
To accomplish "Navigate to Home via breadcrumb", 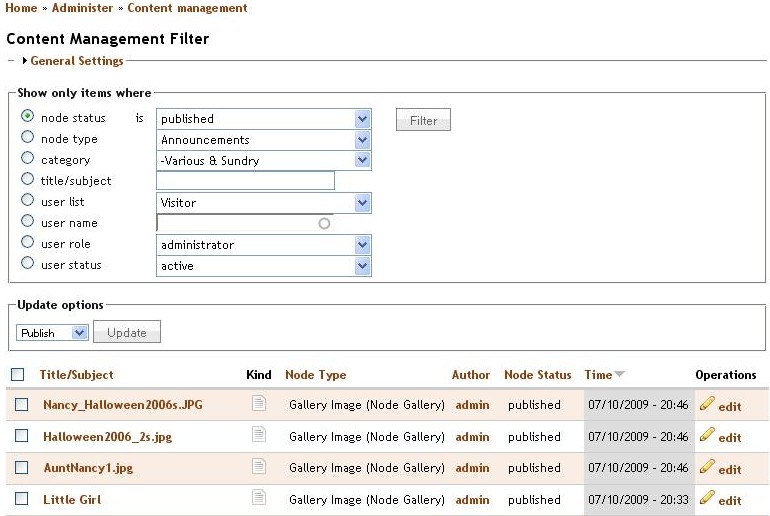I will coord(21,8).
